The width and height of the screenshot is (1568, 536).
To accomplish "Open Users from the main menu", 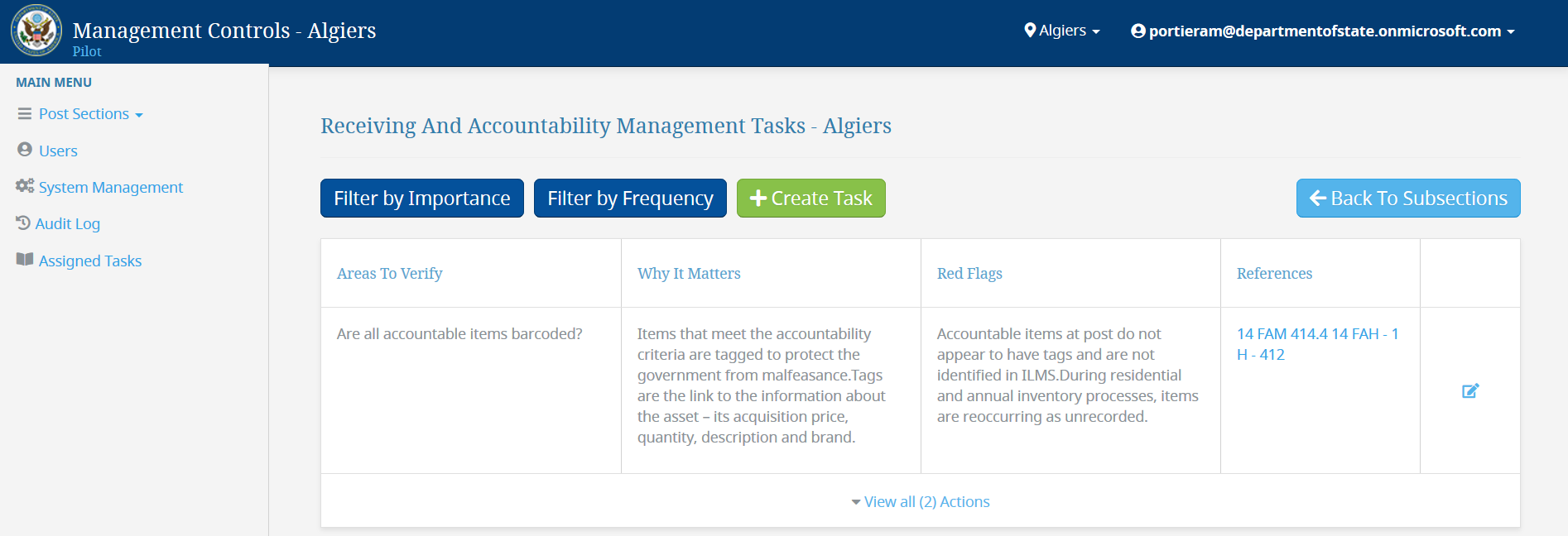I will 58,151.
